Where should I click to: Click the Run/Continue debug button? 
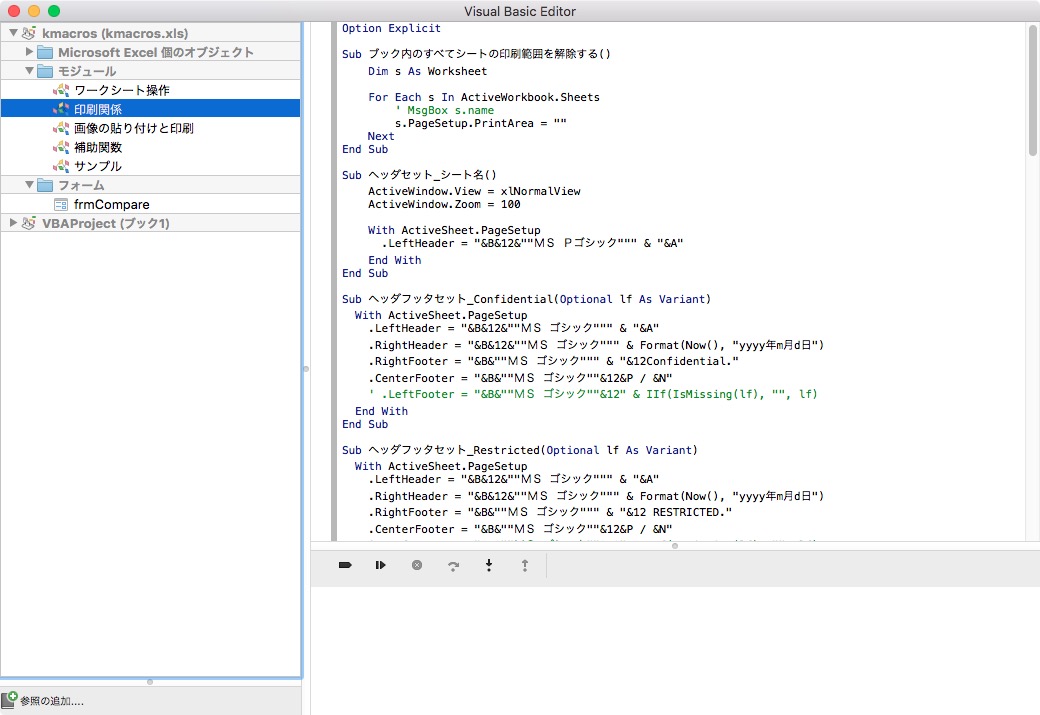tap(380, 565)
